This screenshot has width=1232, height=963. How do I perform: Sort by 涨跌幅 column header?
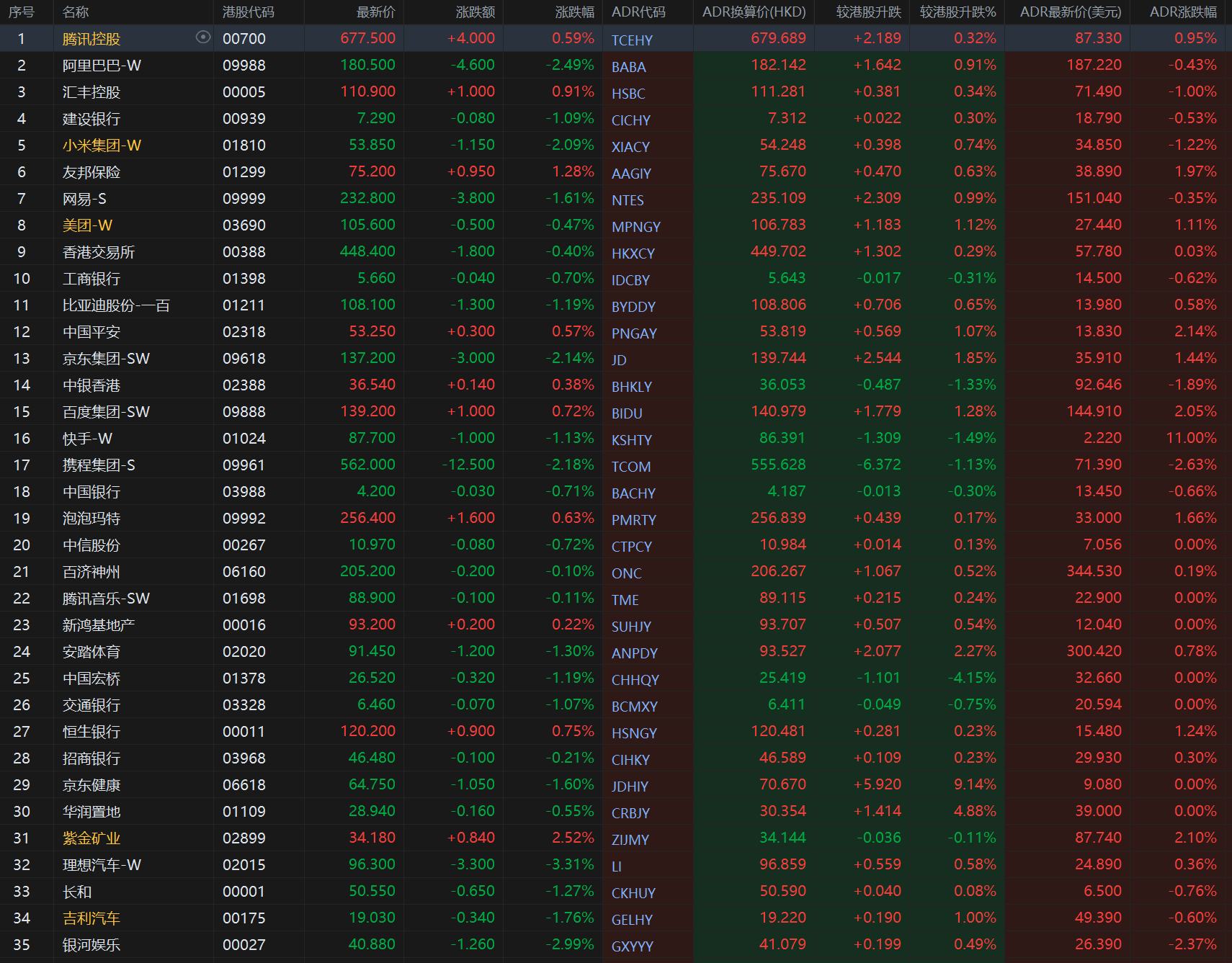click(x=574, y=12)
